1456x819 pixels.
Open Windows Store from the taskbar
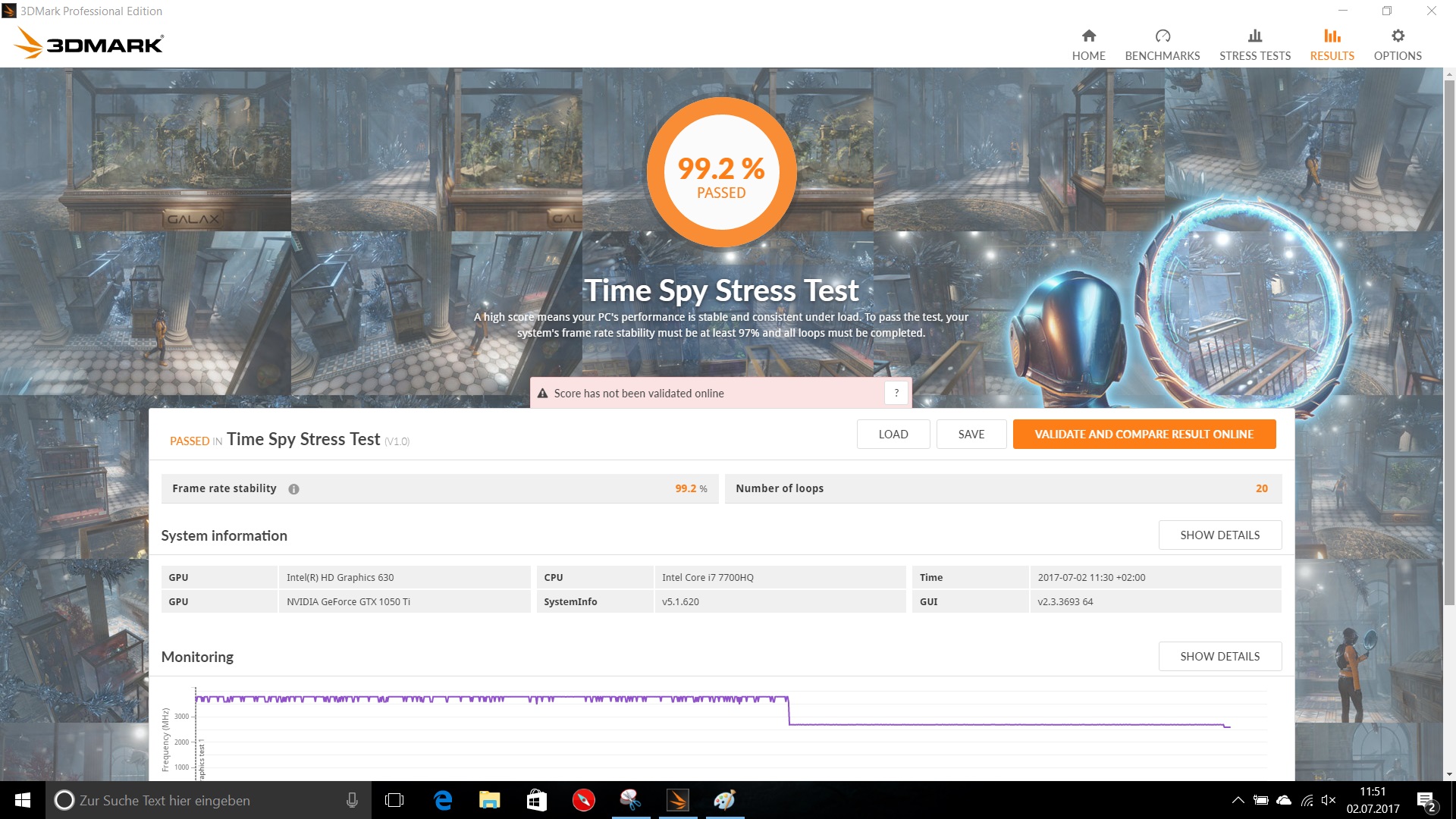tap(536, 800)
